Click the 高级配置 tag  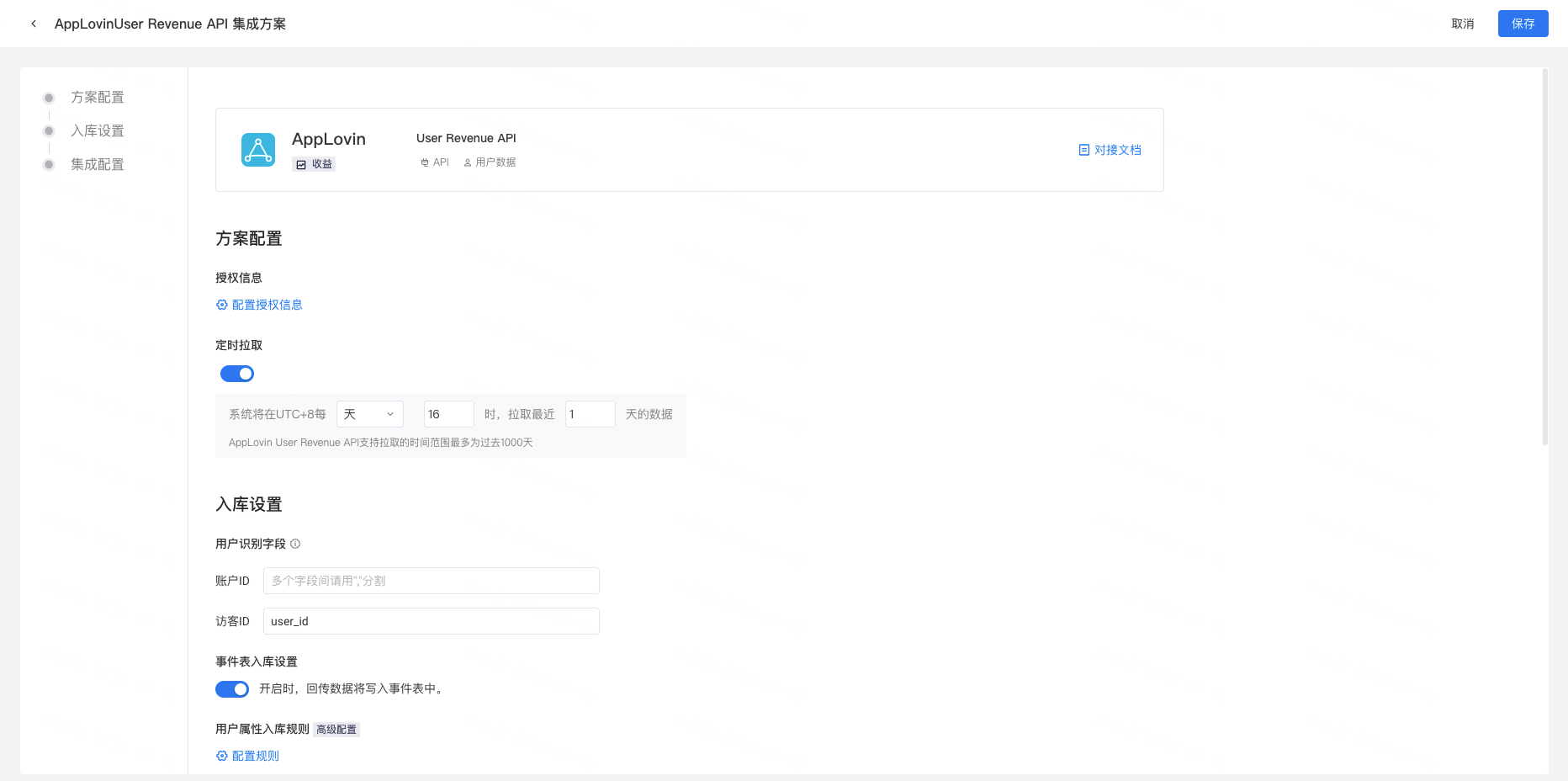pos(336,730)
